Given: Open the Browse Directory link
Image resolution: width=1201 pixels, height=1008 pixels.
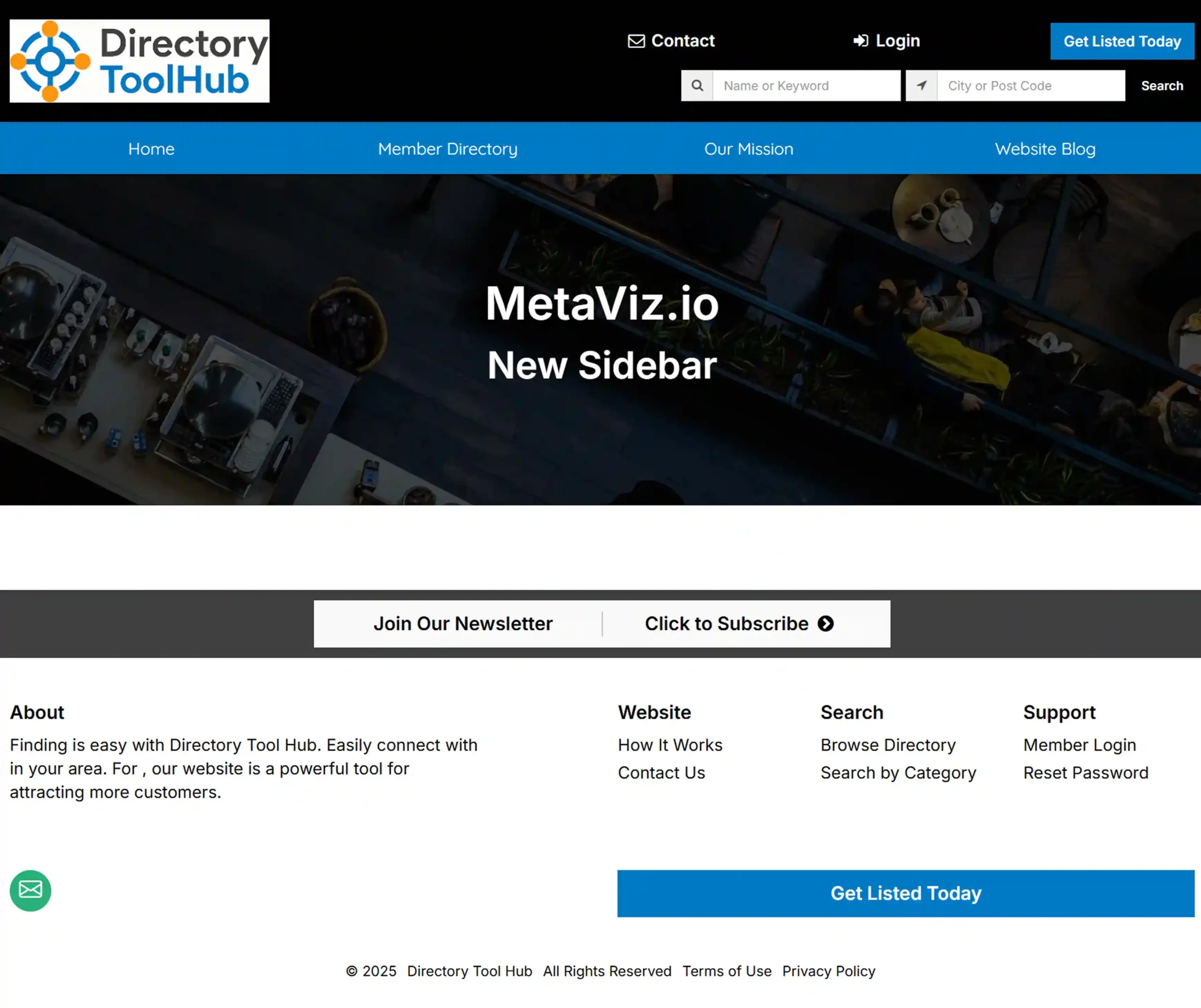Looking at the screenshot, I should [888, 745].
